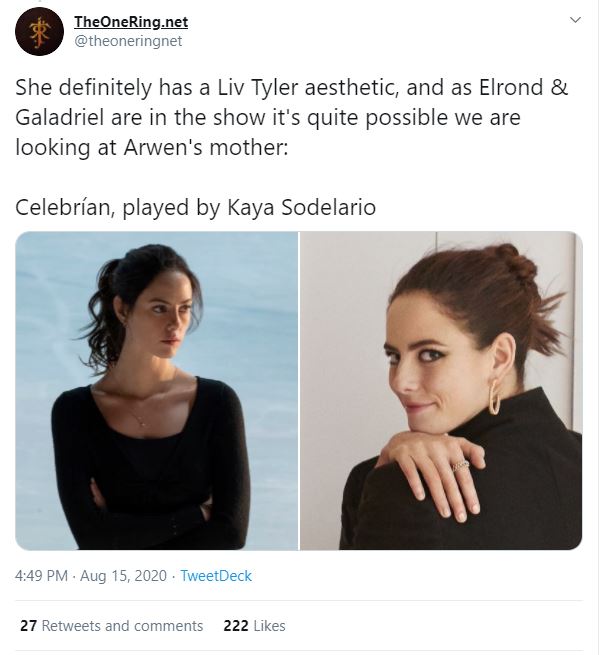Open TheOneRing.net profile avatar
603x655 pixels.
click(40, 31)
